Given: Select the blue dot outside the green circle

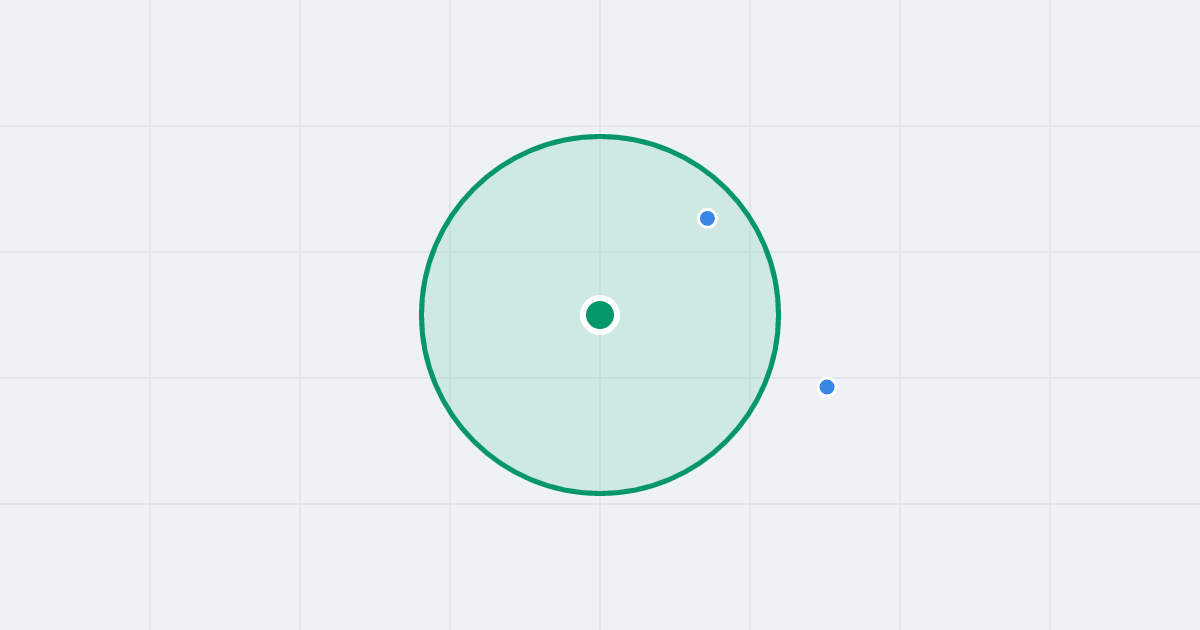Looking at the screenshot, I should pyautogui.click(x=827, y=387).
